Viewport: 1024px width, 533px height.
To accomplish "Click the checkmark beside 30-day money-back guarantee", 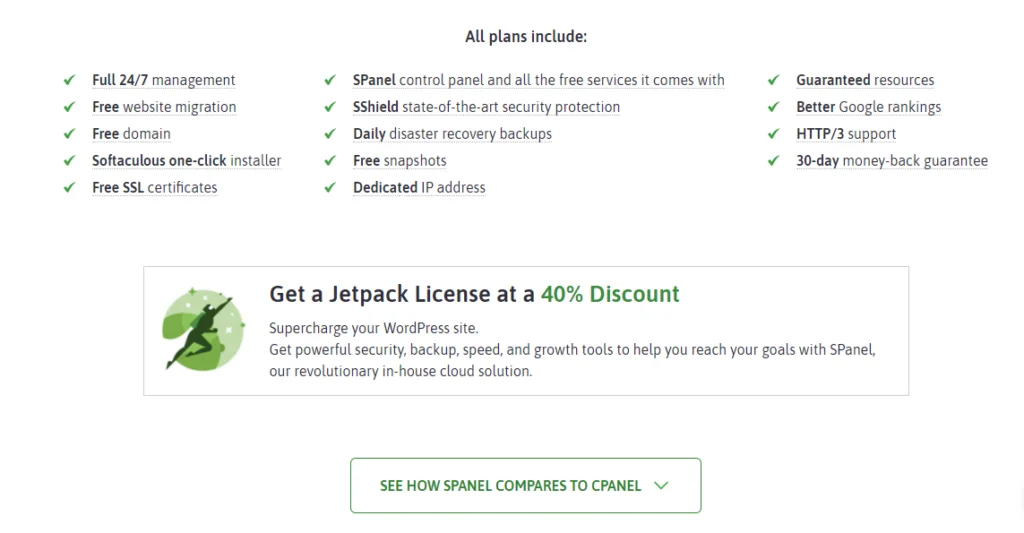I will click(774, 161).
